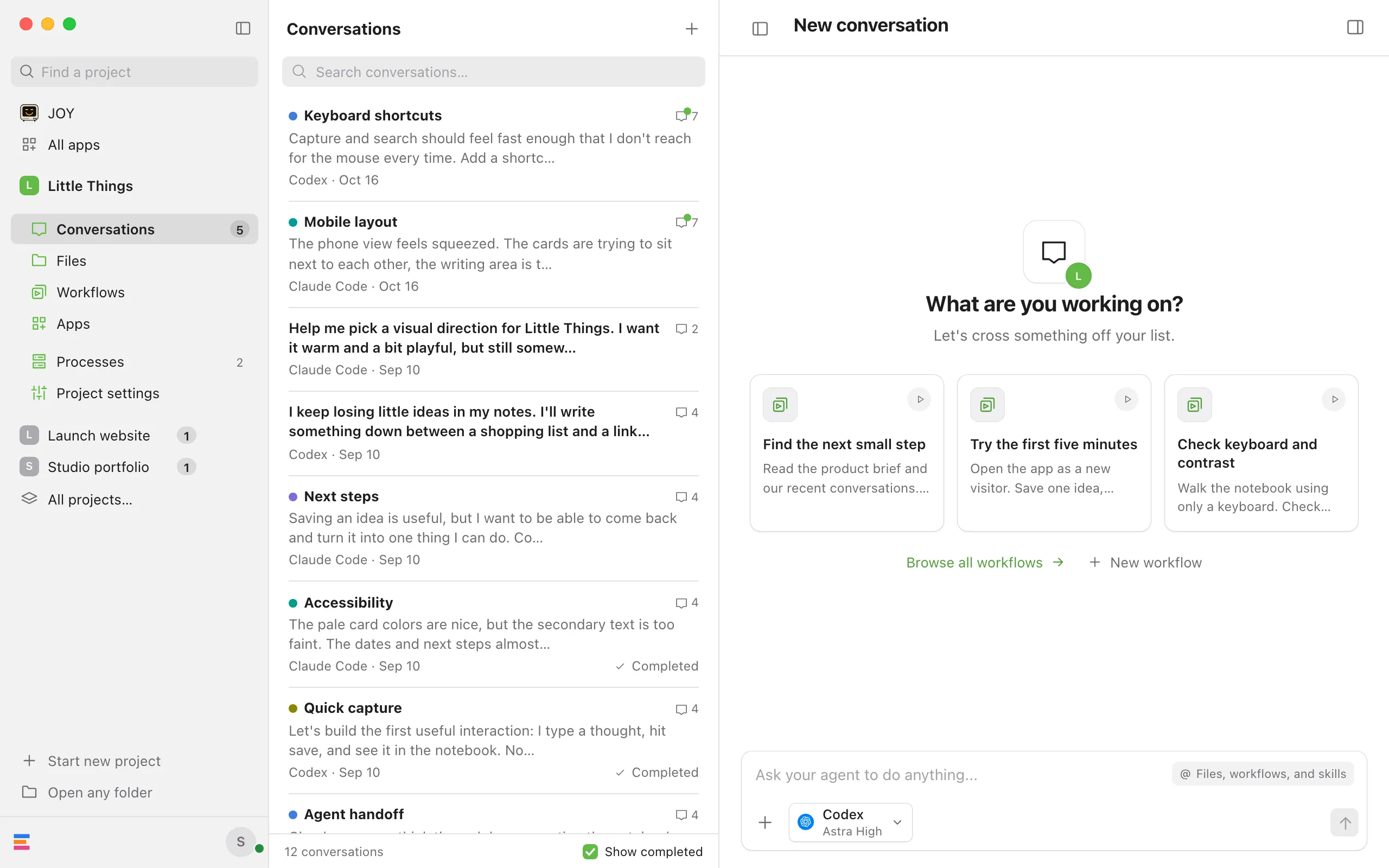Open All projects... list

tap(135, 499)
